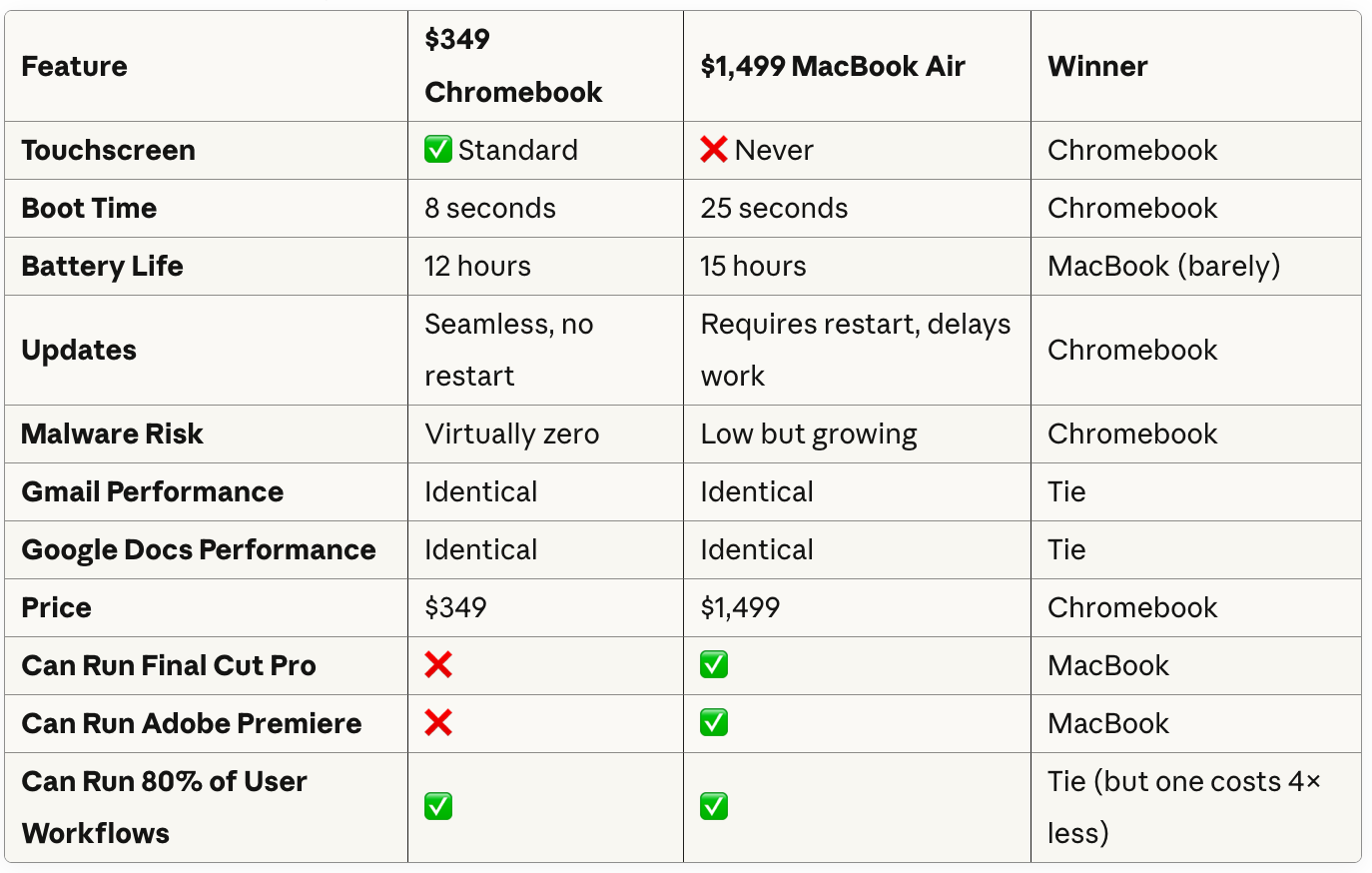Select the "$1,499" cell in the Price row
Viewport: 1372px width, 873px height.
pyautogui.click(x=740, y=607)
